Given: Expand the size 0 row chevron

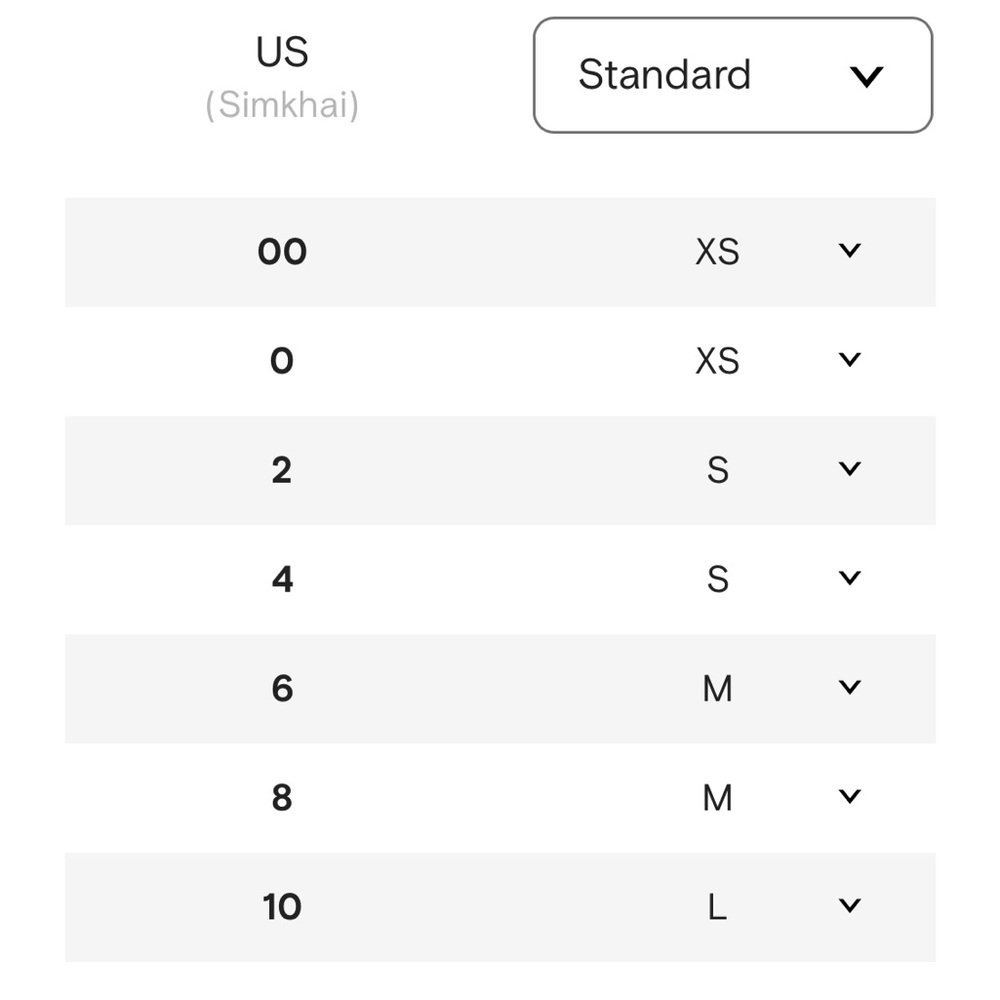Looking at the screenshot, I should [x=849, y=359].
